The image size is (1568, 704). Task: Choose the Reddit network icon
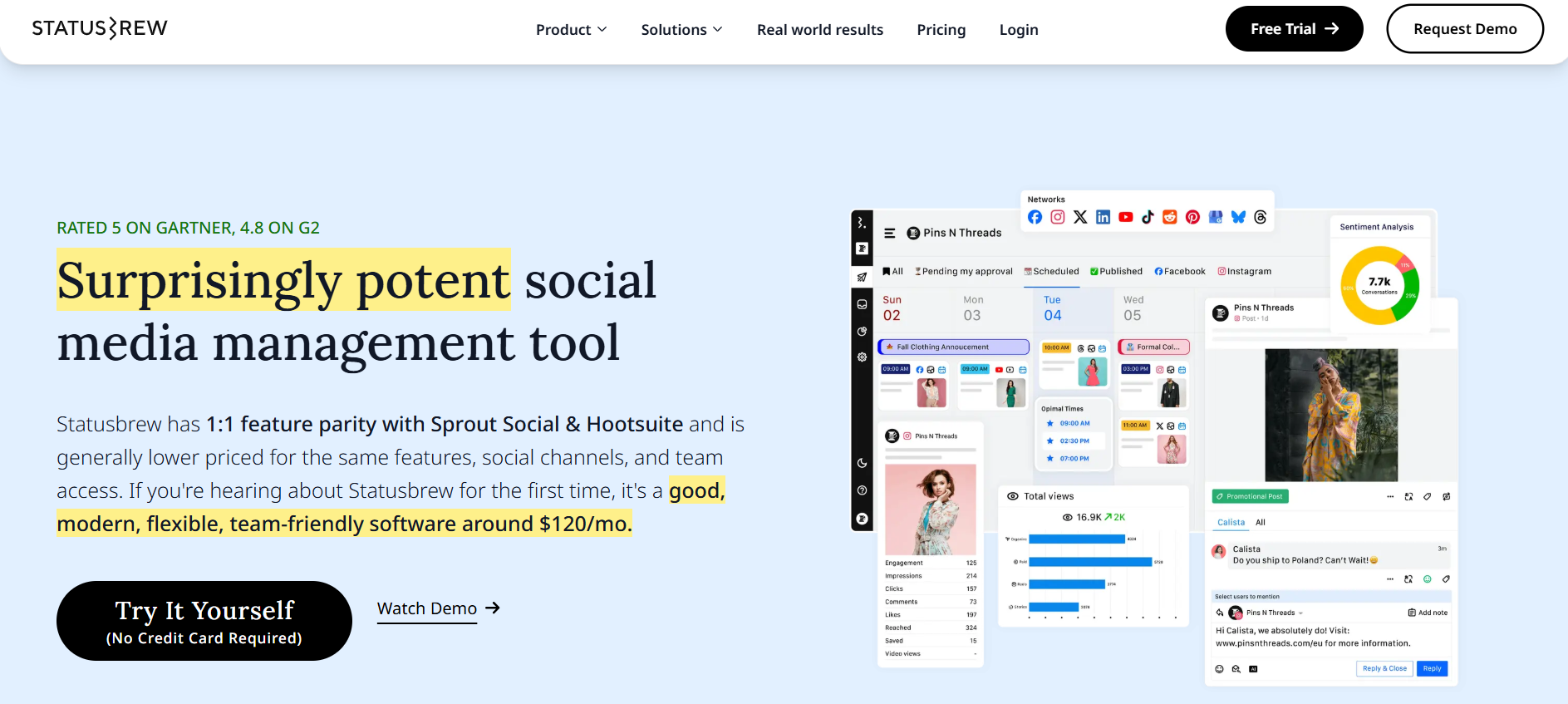click(1170, 217)
